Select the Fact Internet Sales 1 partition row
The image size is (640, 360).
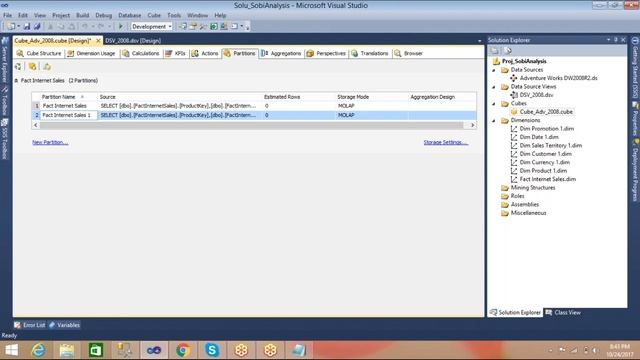(254, 116)
